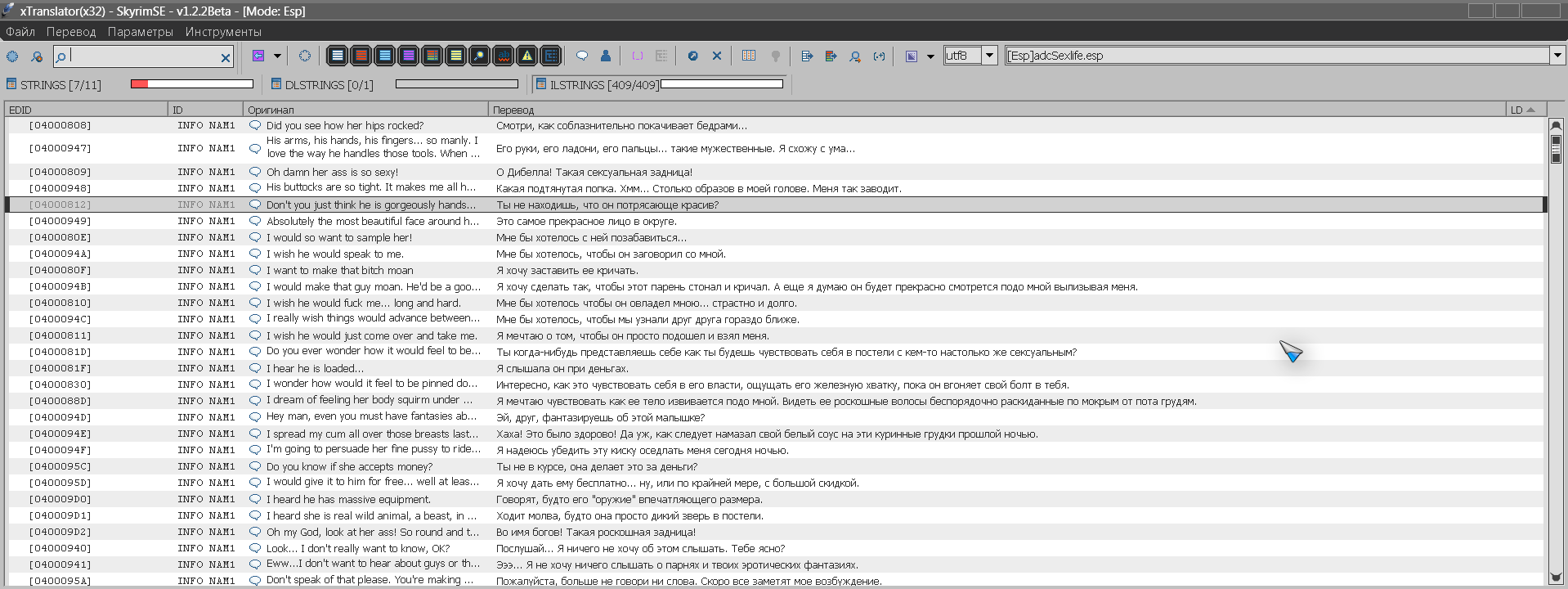Click the blue person NPC icon
Screen dimensions: 1568x589
[606, 56]
